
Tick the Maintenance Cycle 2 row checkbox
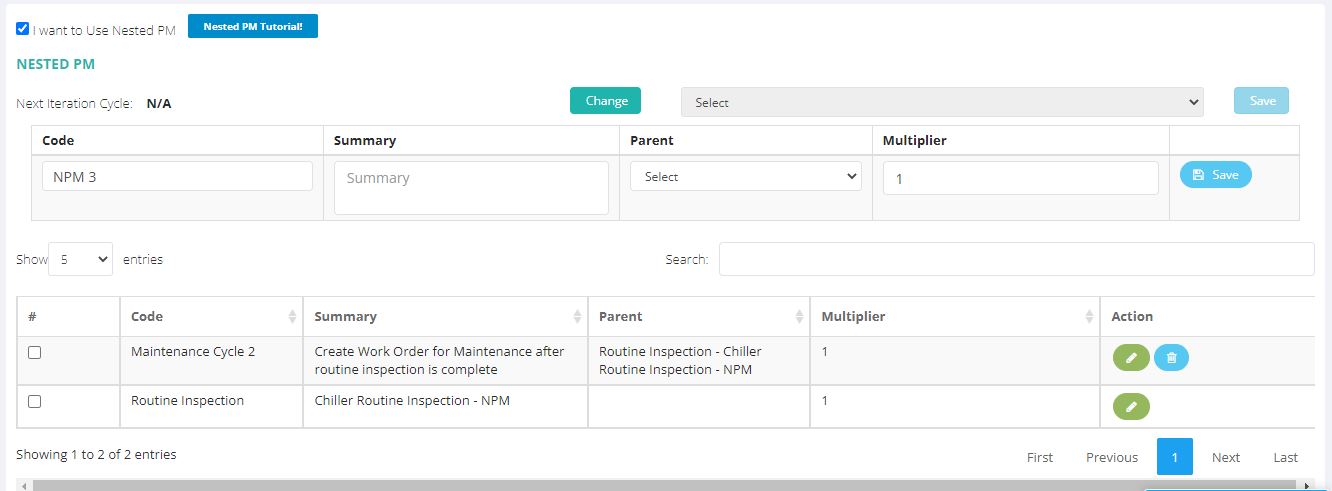(34, 352)
